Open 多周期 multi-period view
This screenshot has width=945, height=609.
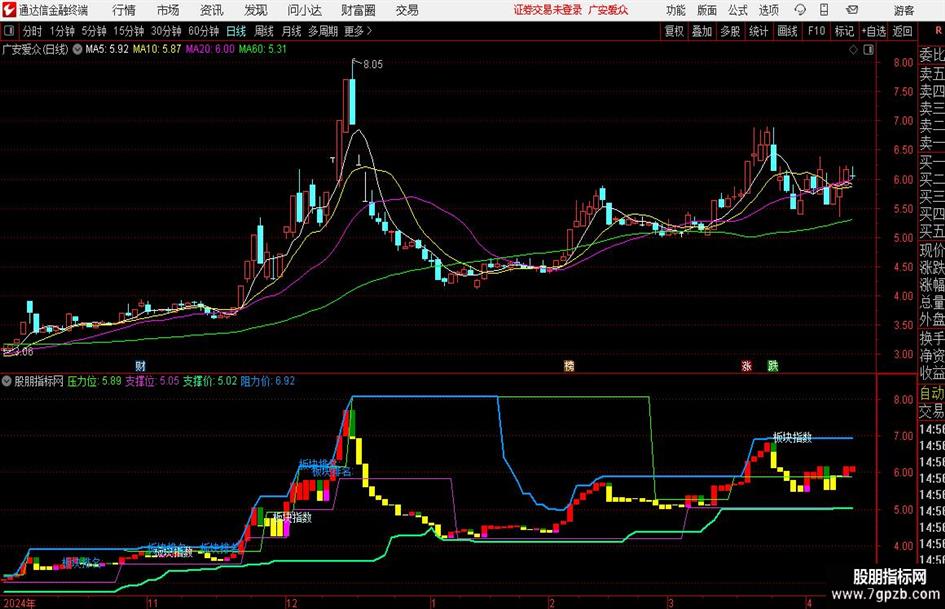point(323,31)
